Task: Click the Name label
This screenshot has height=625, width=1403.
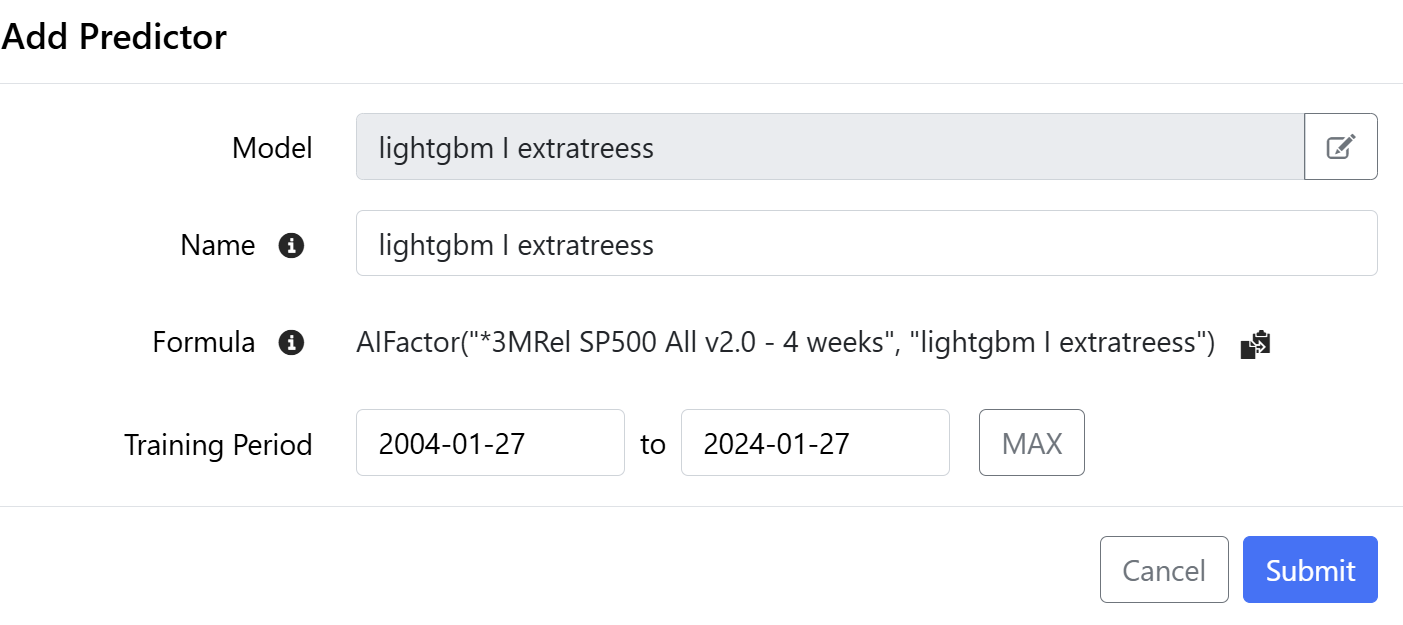Action: [217, 245]
